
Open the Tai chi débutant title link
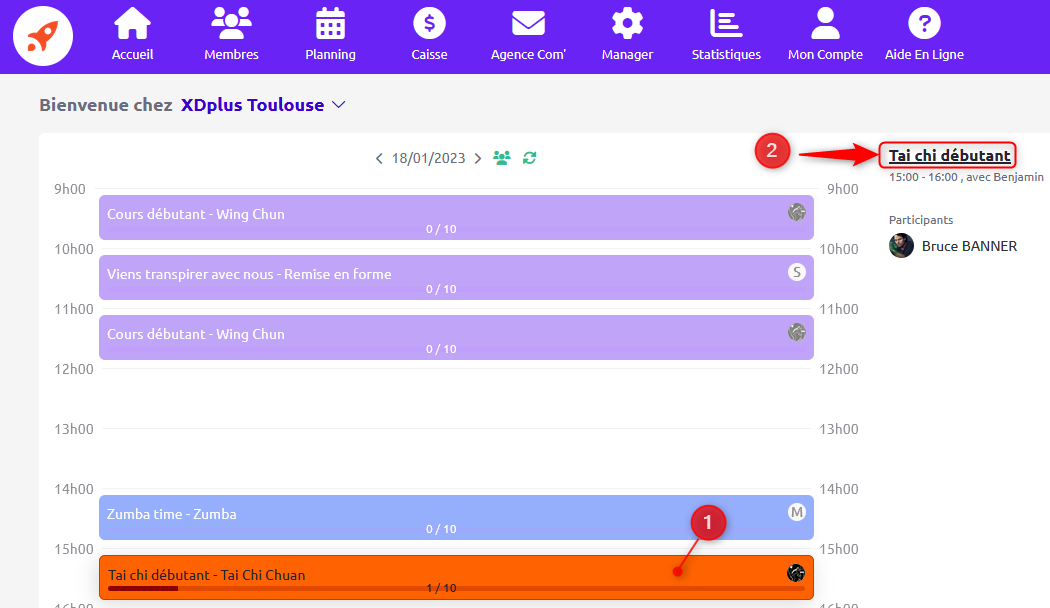coord(949,155)
